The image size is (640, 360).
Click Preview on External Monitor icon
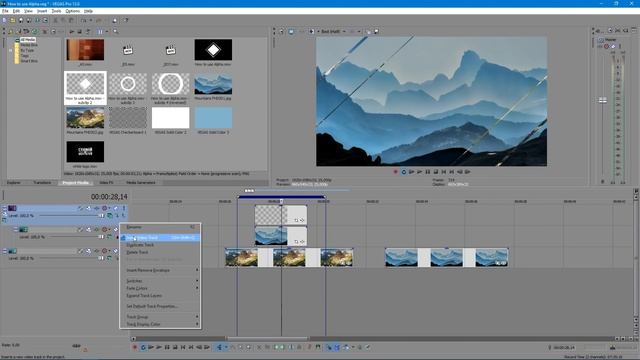291,31
